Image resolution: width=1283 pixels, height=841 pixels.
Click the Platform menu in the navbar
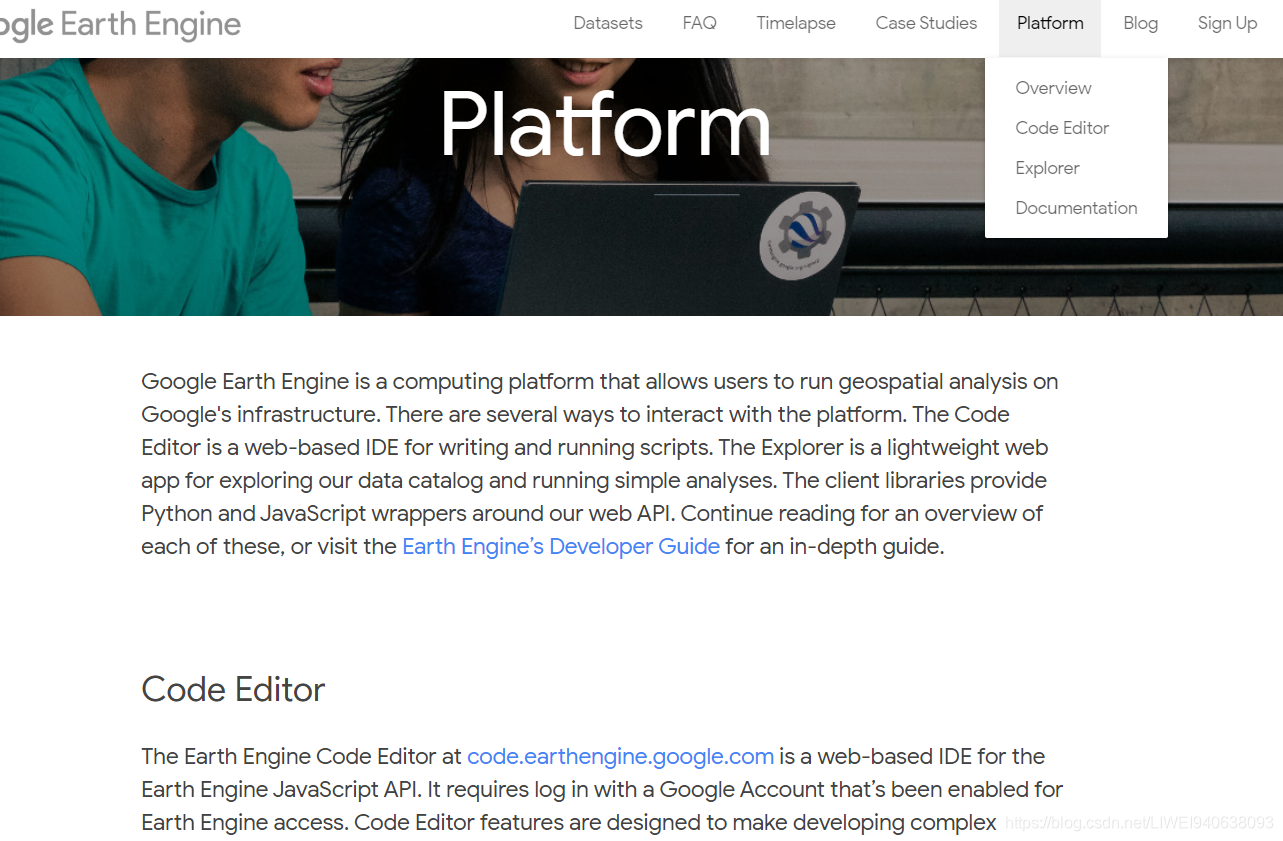tap(1050, 23)
